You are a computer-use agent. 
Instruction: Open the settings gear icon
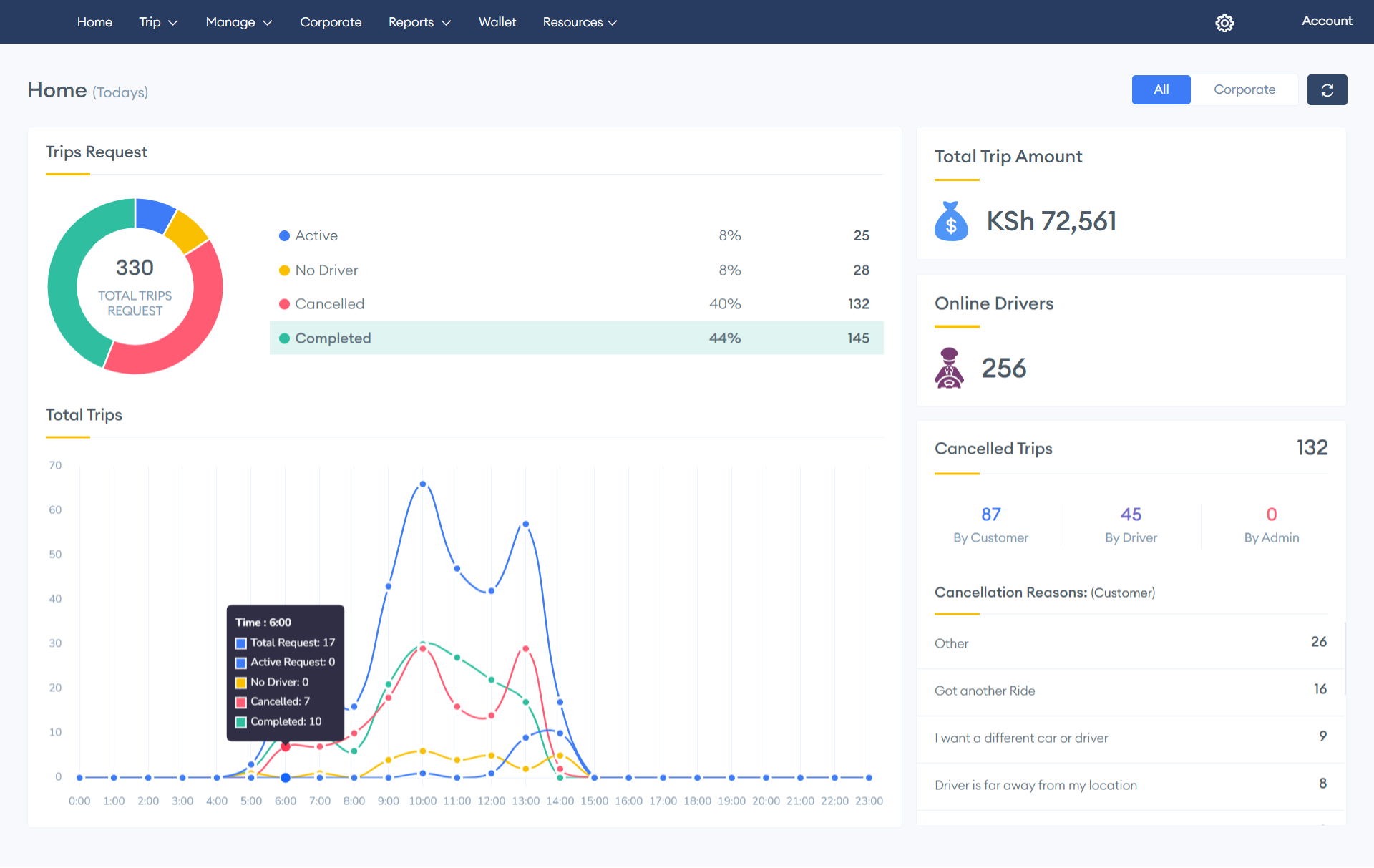[x=1224, y=22]
